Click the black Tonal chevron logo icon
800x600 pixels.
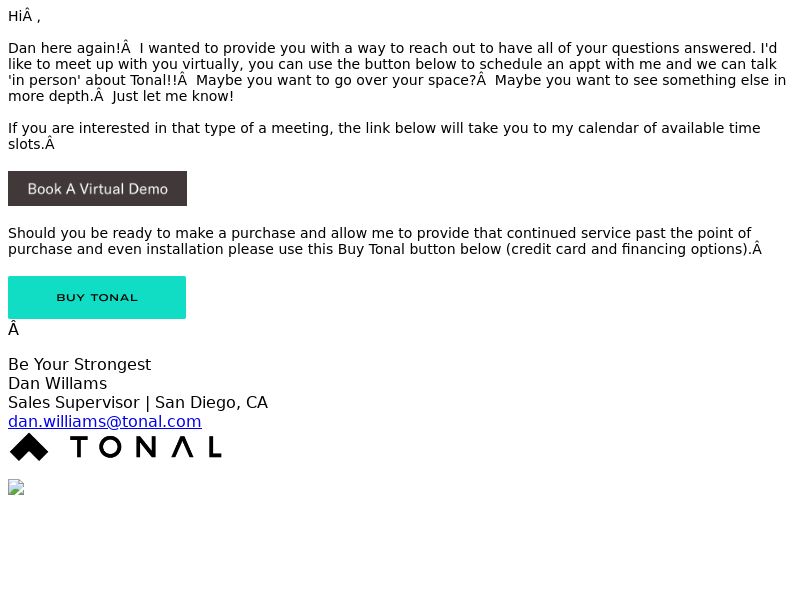coord(29,447)
